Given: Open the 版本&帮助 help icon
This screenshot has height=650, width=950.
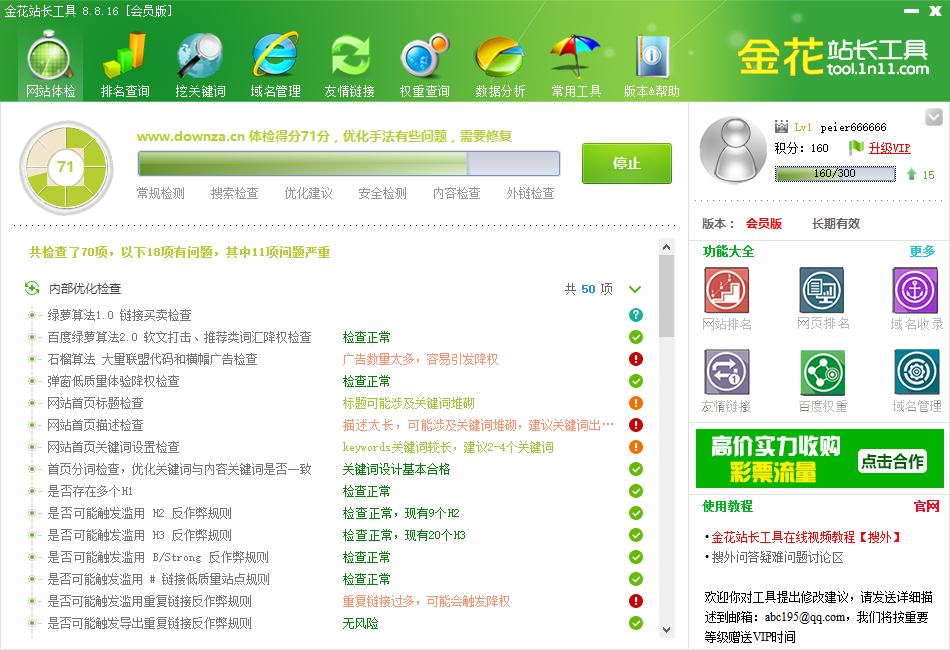Looking at the screenshot, I should pos(651,65).
